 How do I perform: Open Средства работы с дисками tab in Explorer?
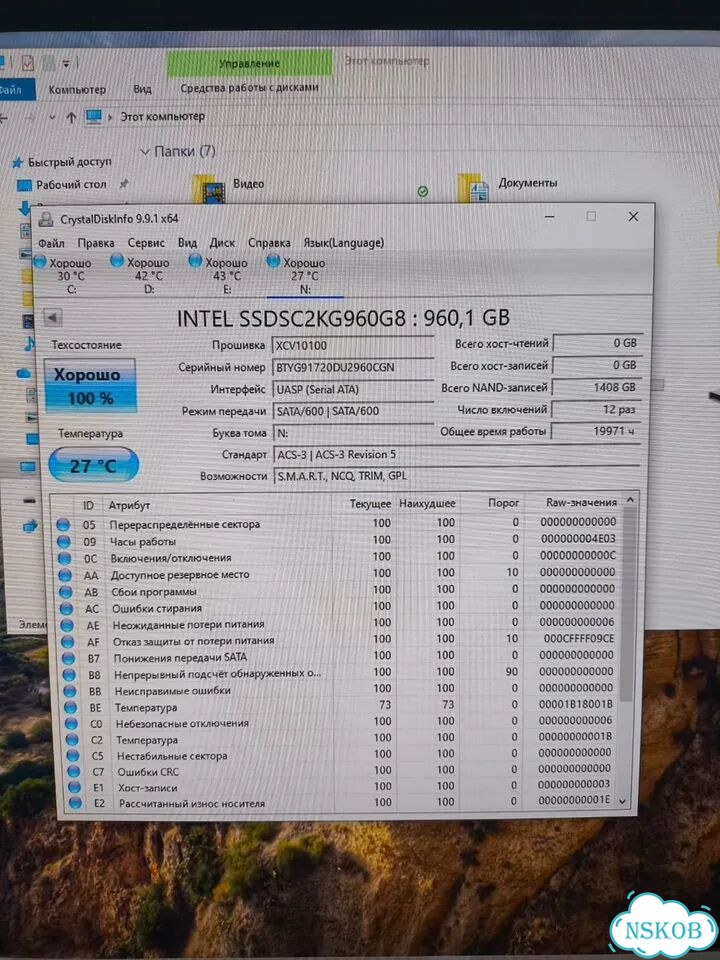(x=249, y=87)
